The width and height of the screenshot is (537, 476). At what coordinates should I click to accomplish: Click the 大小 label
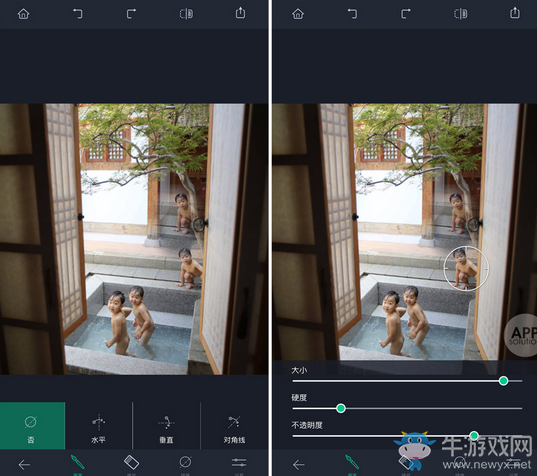click(299, 370)
